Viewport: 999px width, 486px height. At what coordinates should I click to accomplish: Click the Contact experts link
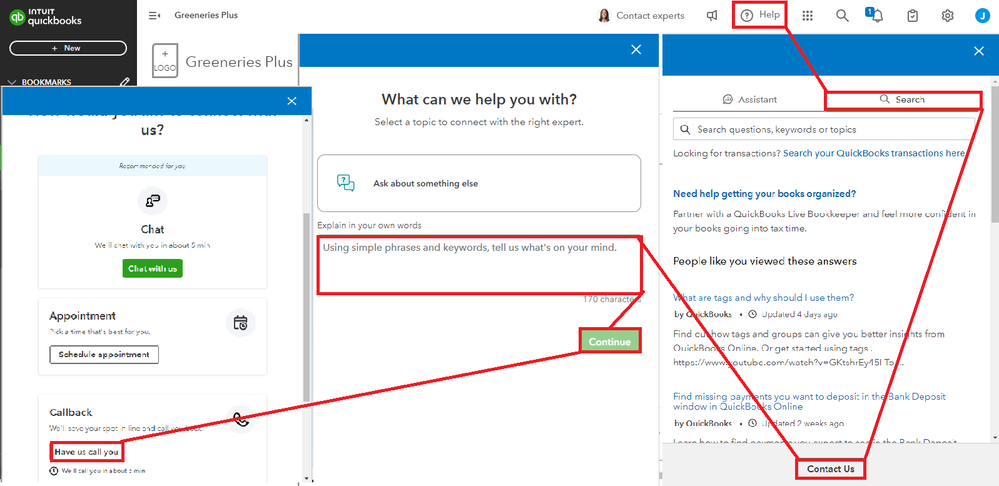click(641, 15)
